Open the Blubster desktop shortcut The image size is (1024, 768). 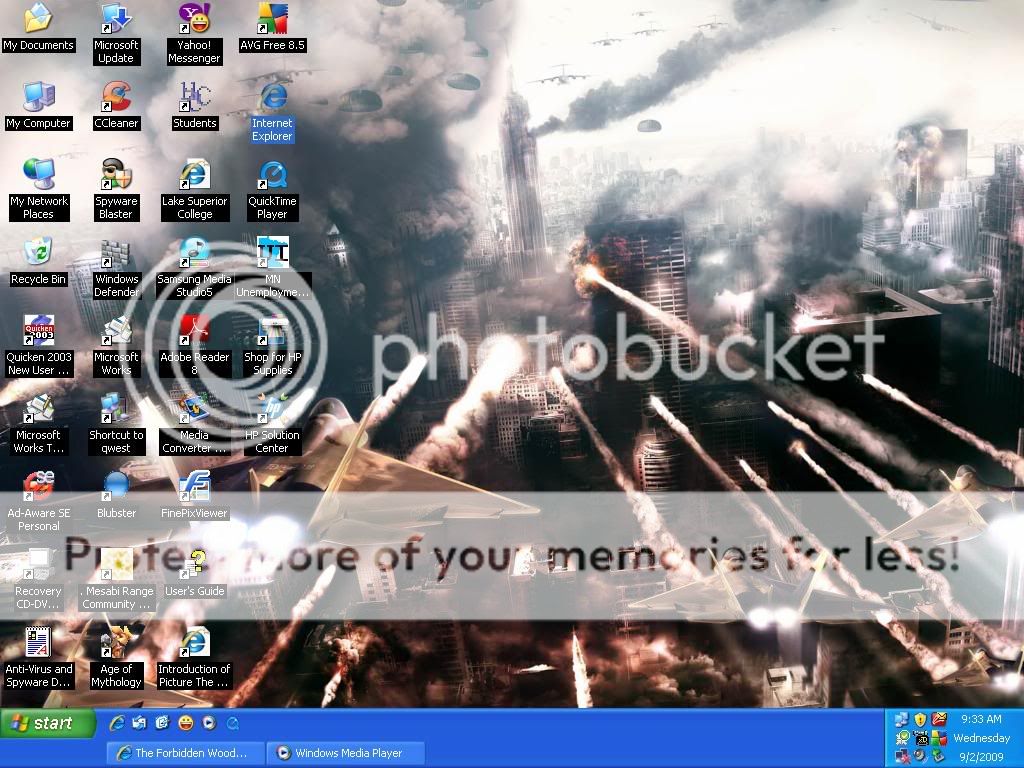coord(116,495)
